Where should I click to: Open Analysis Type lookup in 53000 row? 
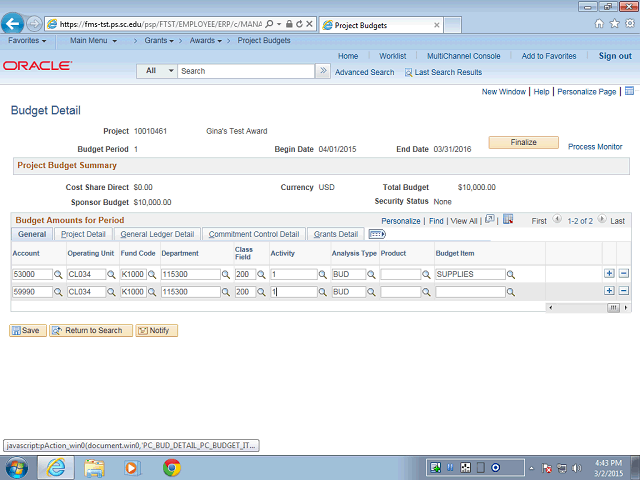tap(371, 275)
